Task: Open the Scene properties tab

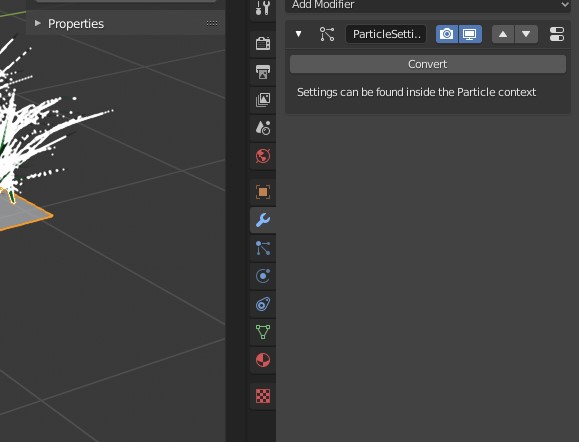Action: click(263, 128)
